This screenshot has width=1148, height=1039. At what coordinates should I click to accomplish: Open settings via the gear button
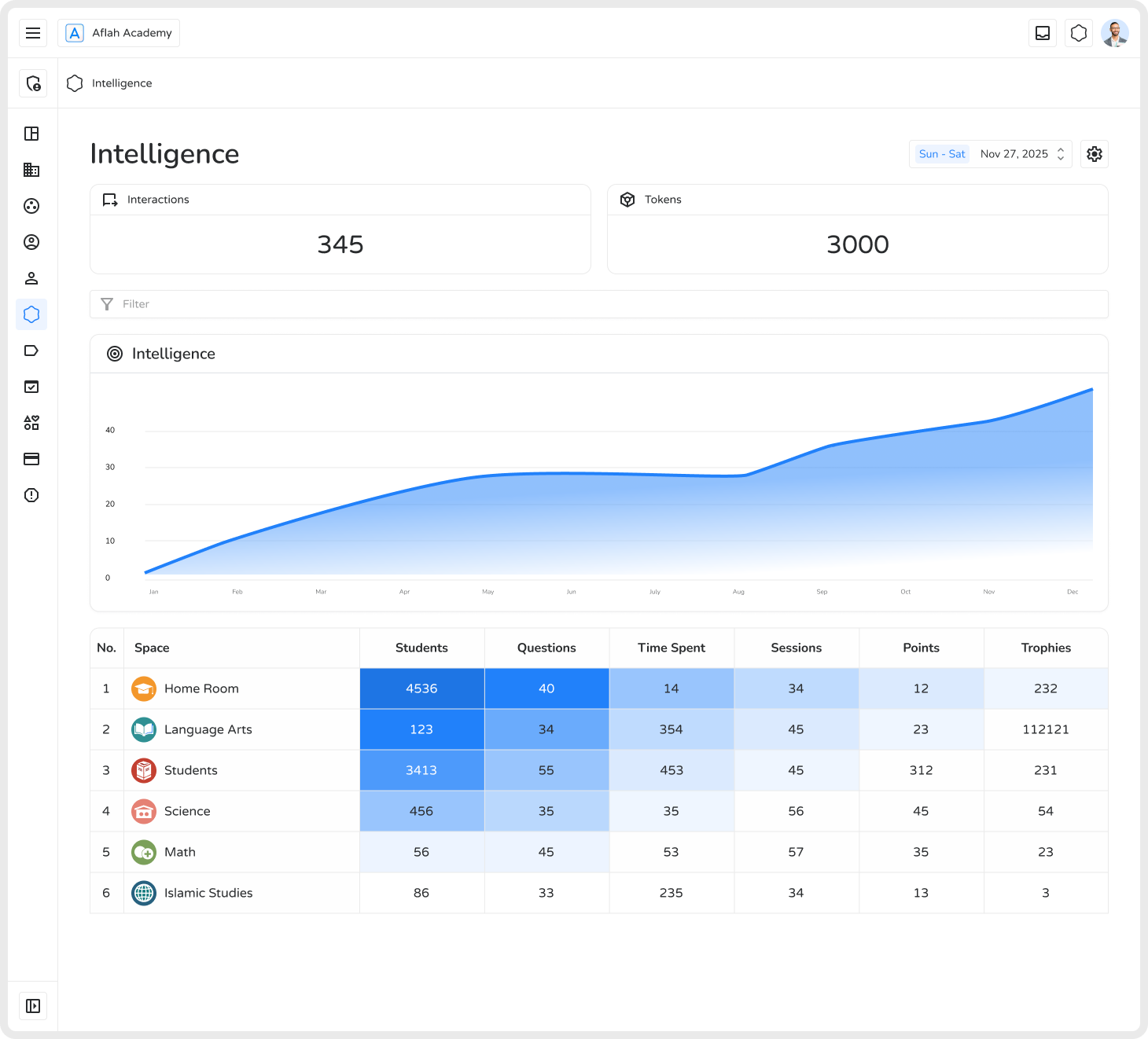click(1094, 153)
